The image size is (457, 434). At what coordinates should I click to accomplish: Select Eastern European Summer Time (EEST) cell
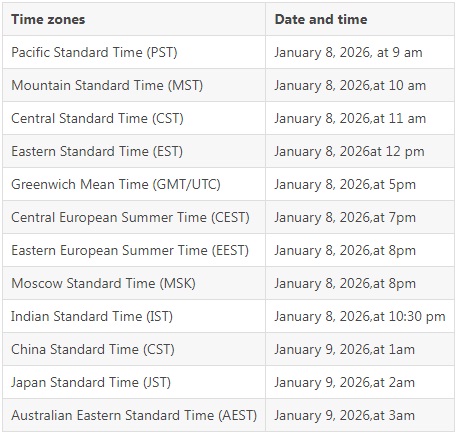pos(134,250)
